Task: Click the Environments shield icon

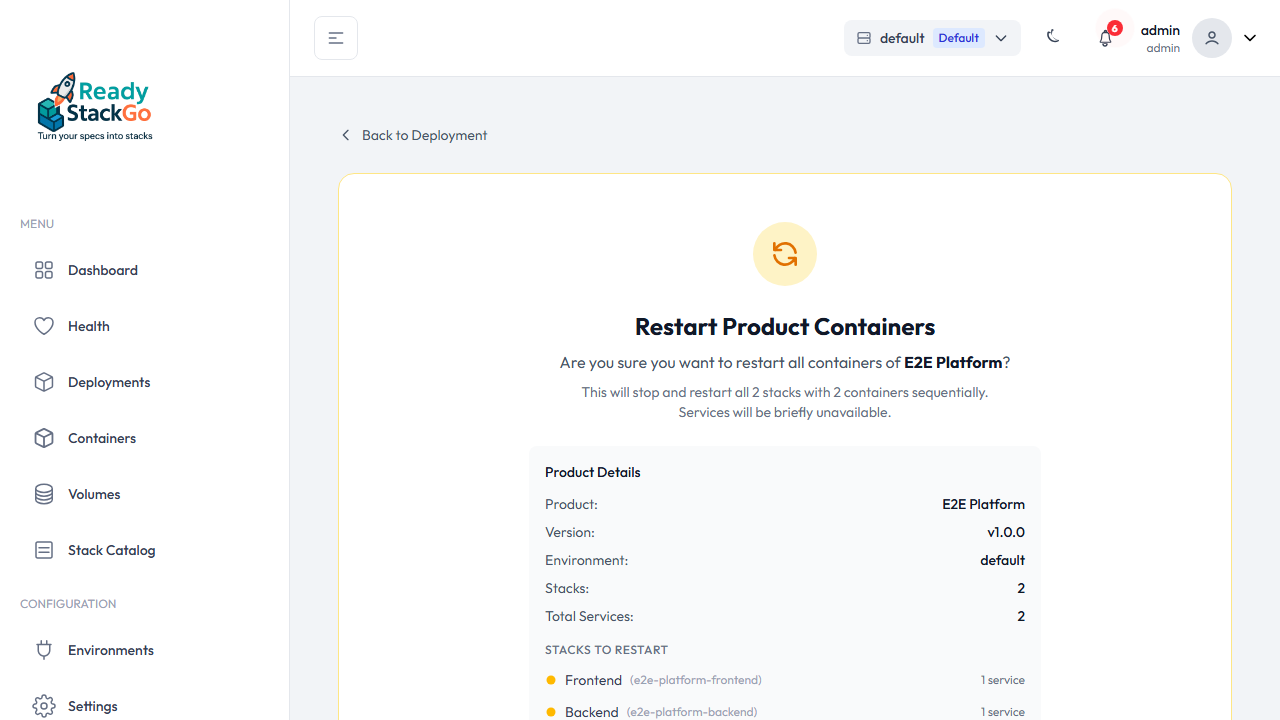Action: [44, 650]
